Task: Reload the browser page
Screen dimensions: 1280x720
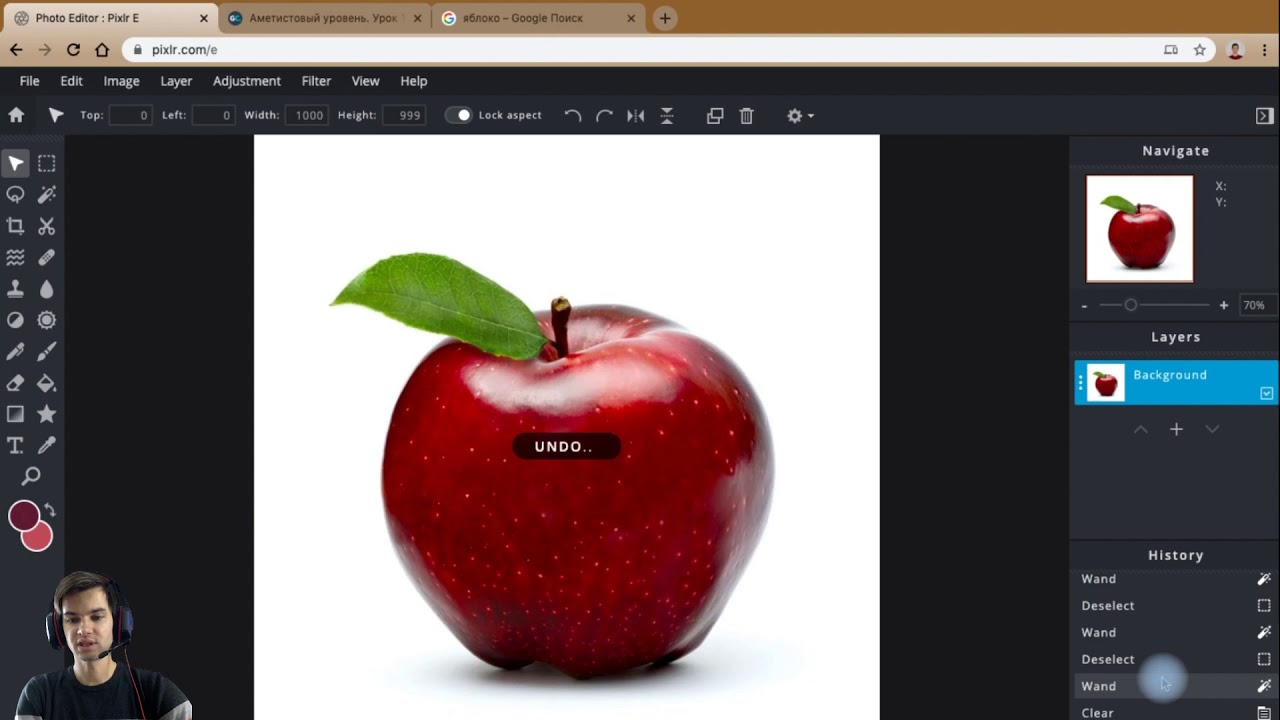Action: [73, 49]
